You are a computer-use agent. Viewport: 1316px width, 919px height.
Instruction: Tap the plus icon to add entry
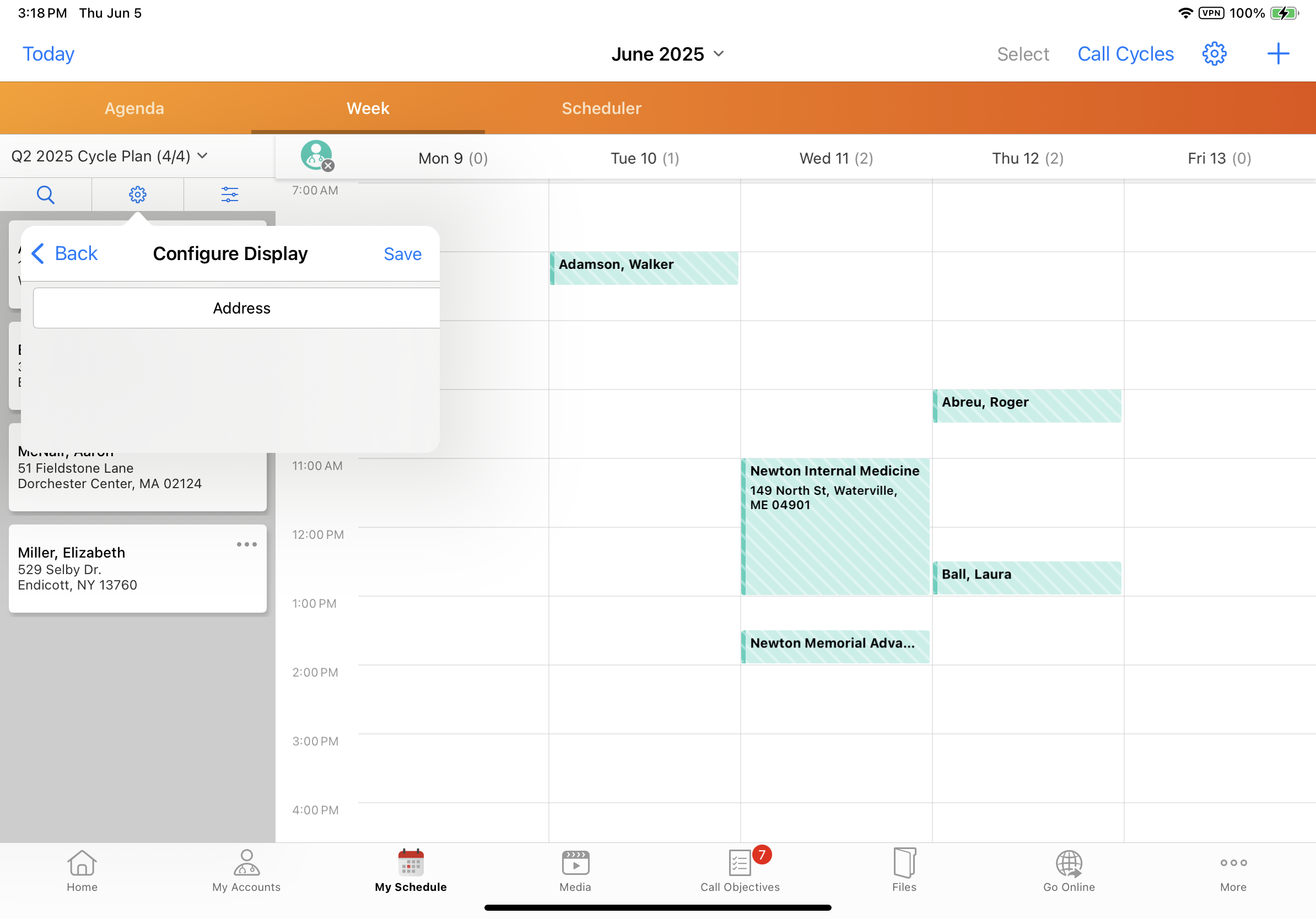pyautogui.click(x=1277, y=54)
